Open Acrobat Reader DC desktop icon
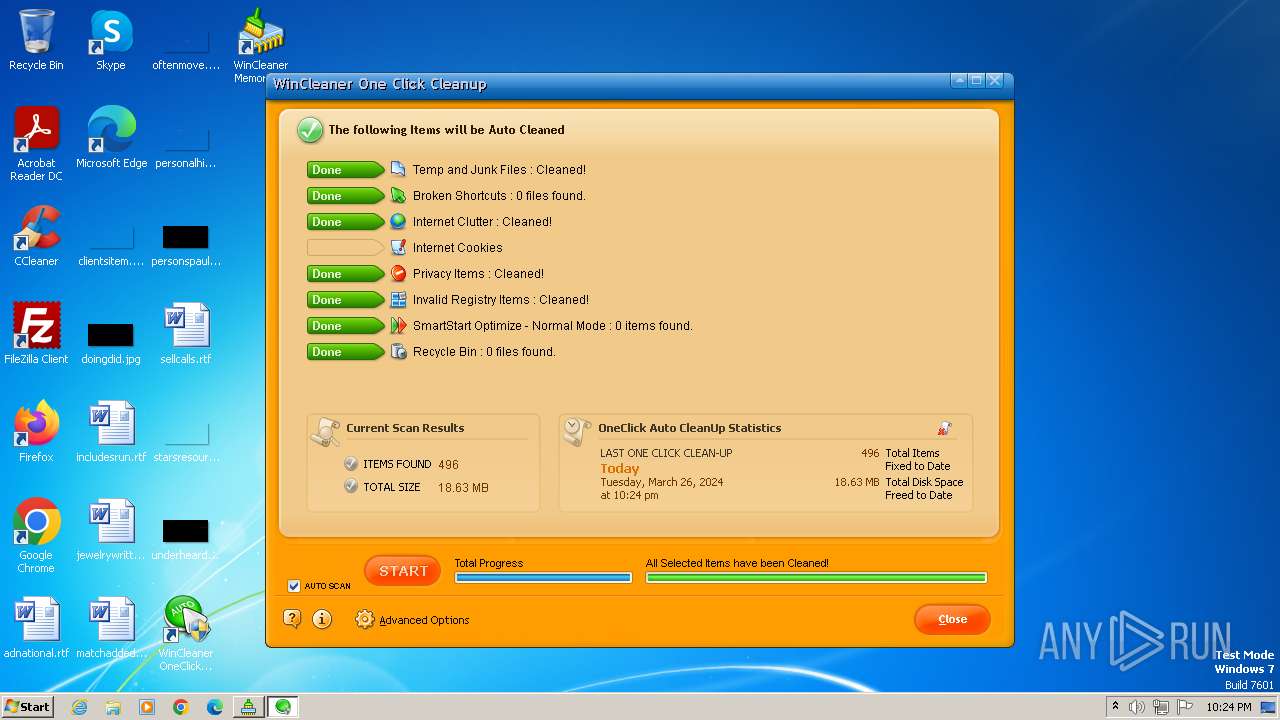 pyautogui.click(x=36, y=144)
